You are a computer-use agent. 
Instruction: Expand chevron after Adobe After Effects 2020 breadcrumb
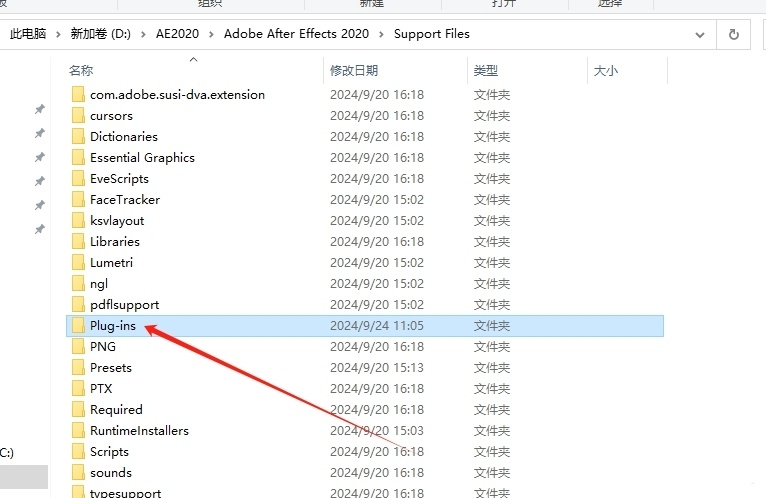point(381,34)
